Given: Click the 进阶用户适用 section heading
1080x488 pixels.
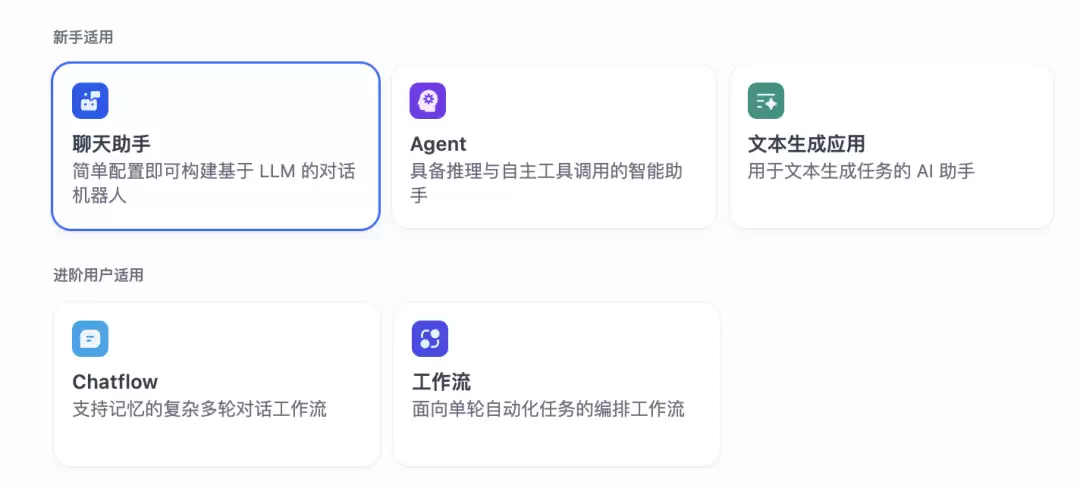Looking at the screenshot, I should [x=98, y=276].
